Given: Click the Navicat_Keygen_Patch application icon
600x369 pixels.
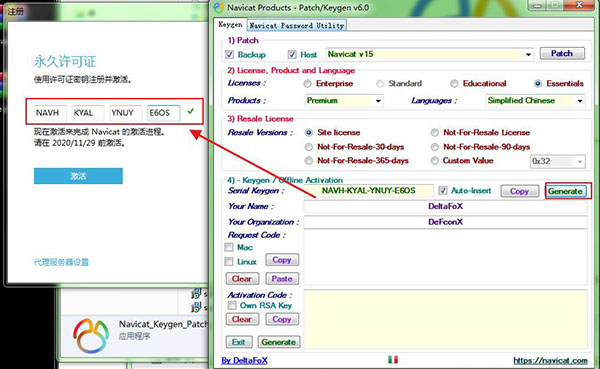Looking at the screenshot, I should [91, 335].
